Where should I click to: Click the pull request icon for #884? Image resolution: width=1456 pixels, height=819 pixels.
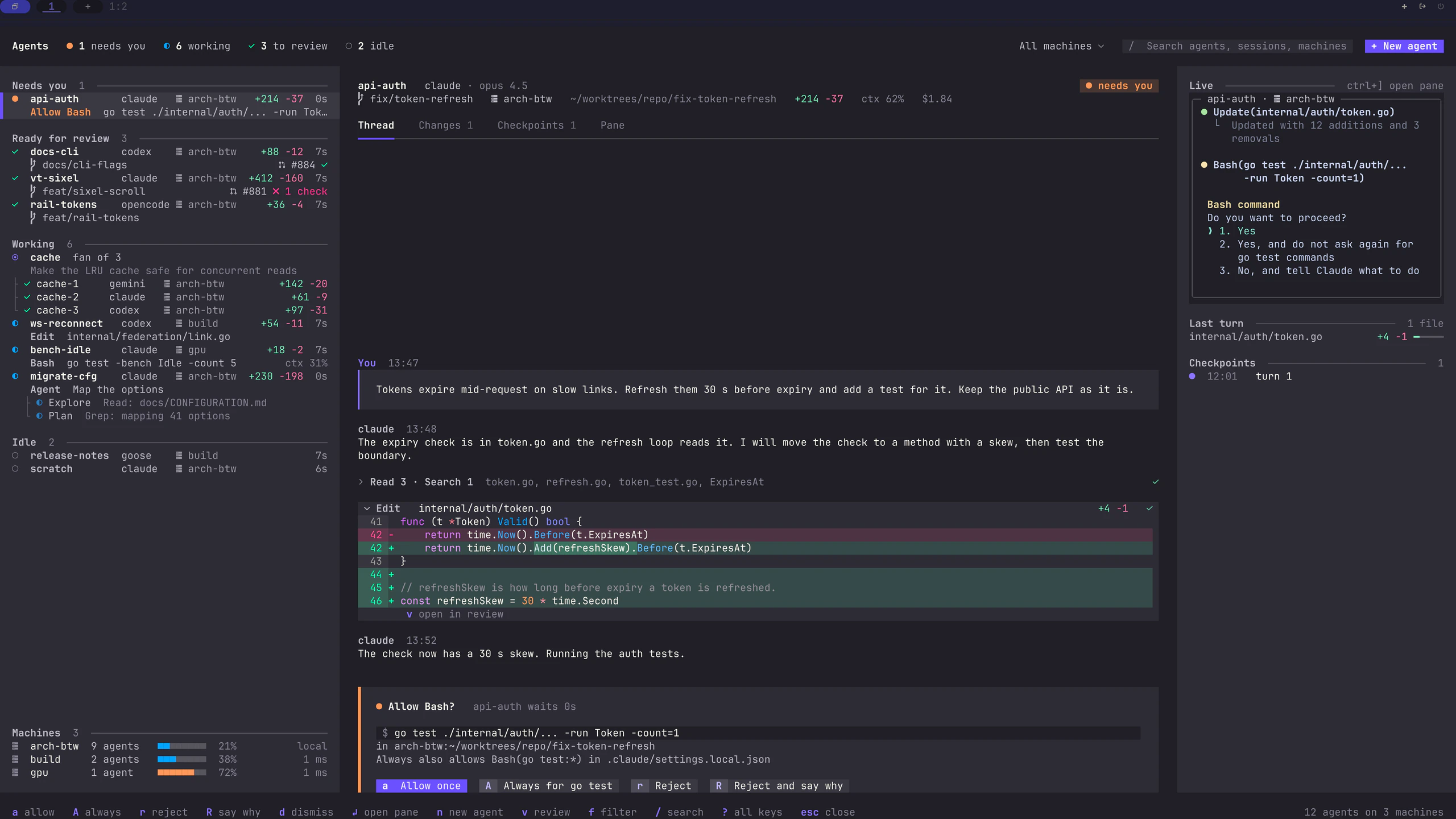(x=282, y=165)
